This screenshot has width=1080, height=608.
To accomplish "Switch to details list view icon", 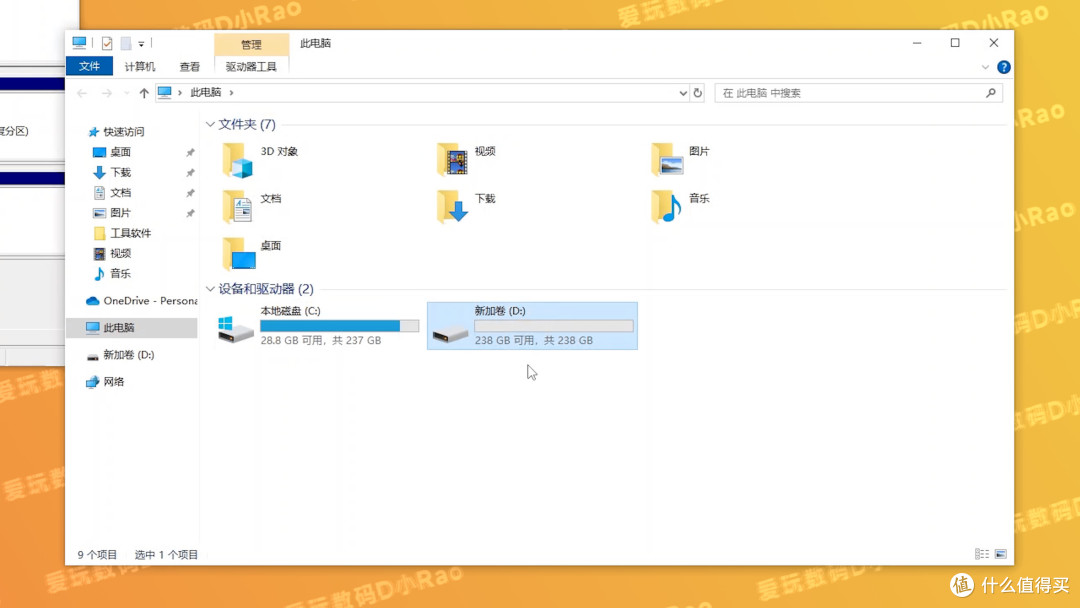I will (x=982, y=554).
